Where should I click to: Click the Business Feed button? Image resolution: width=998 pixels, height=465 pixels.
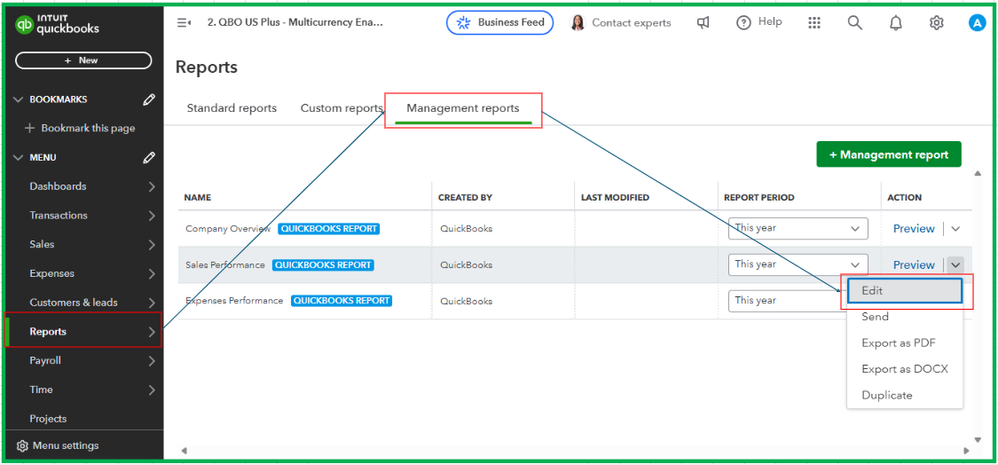(500, 23)
